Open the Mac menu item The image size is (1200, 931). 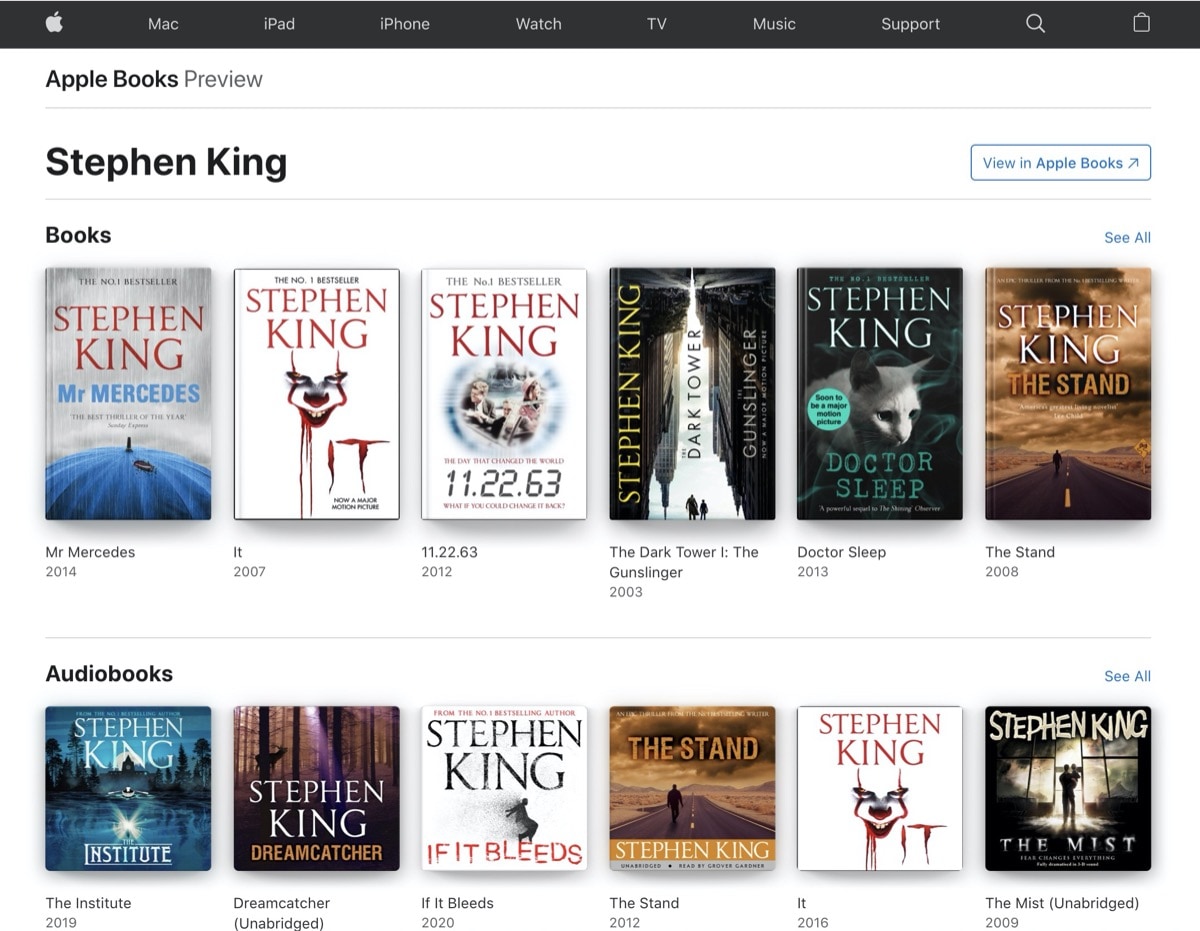click(x=162, y=24)
